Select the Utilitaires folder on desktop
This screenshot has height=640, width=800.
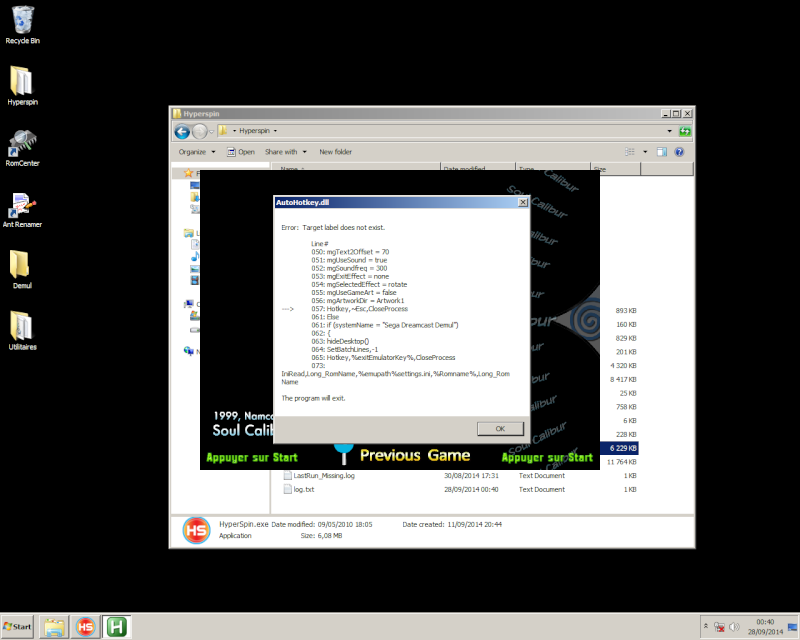coord(22,331)
